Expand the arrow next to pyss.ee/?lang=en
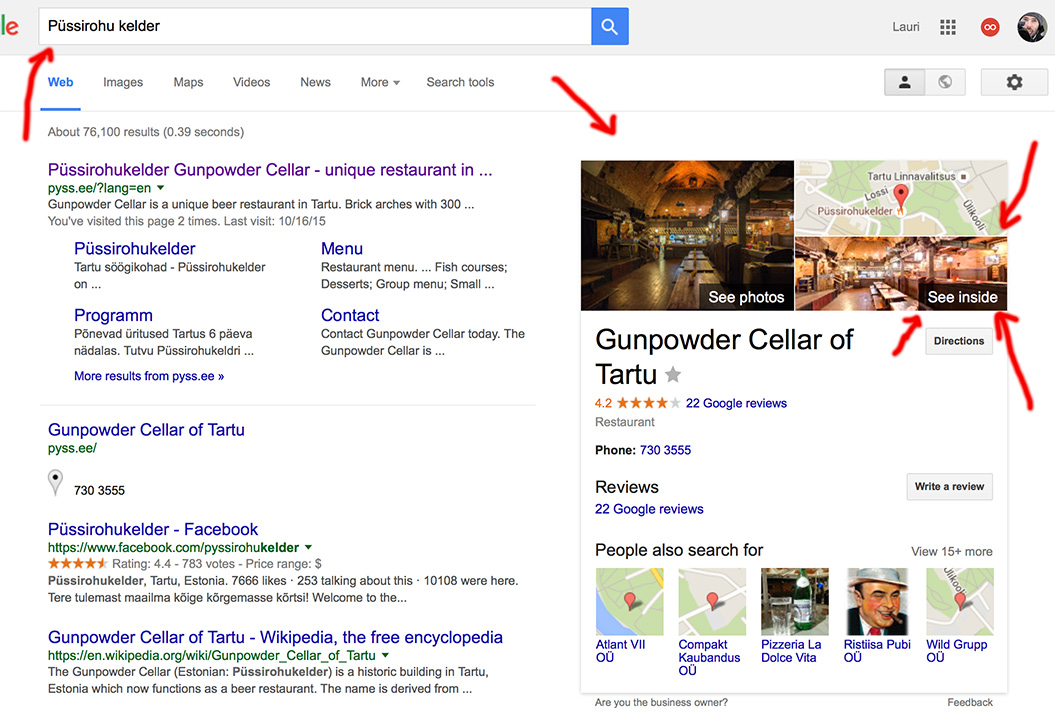Image resolution: width=1055 pixels, height=721 pixels. [161, 188]
